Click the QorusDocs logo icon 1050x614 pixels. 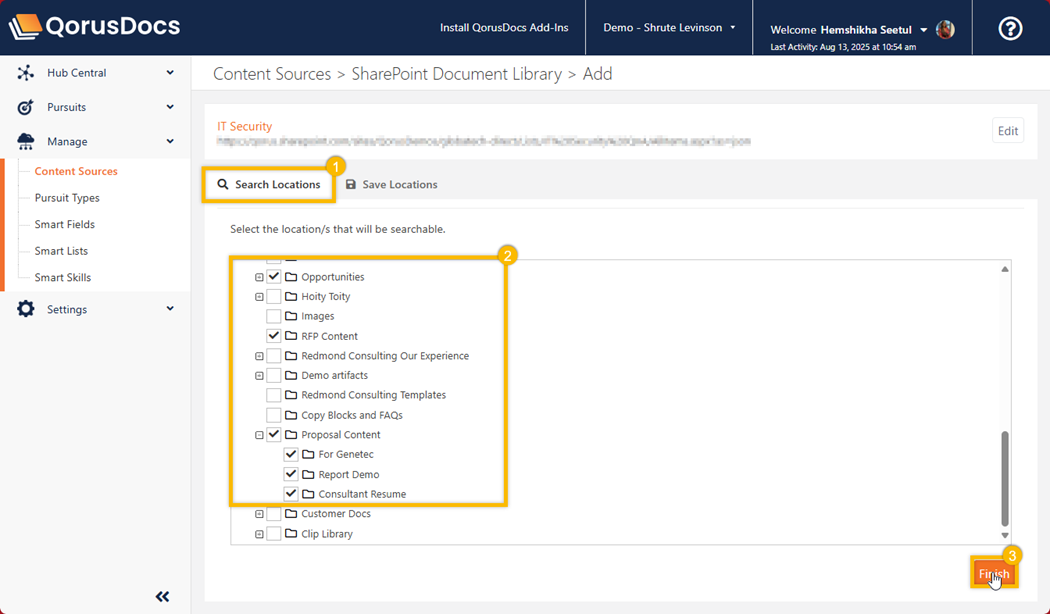coord(26,27)
